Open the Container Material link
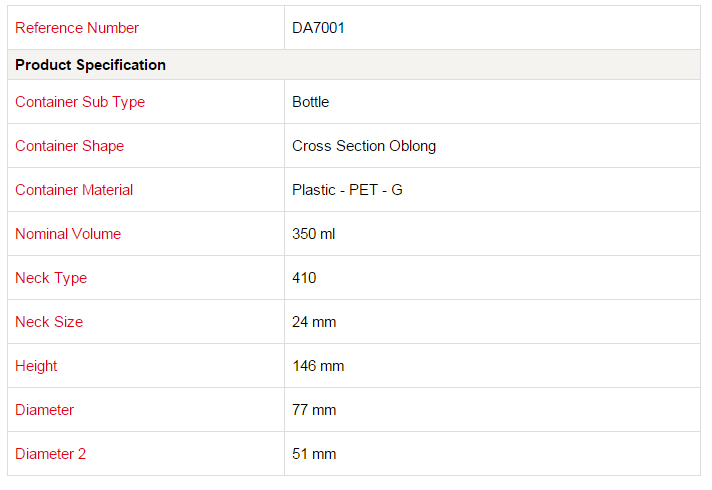The width and height of the screenshot is (712, 490). click(x=74, y=190)
